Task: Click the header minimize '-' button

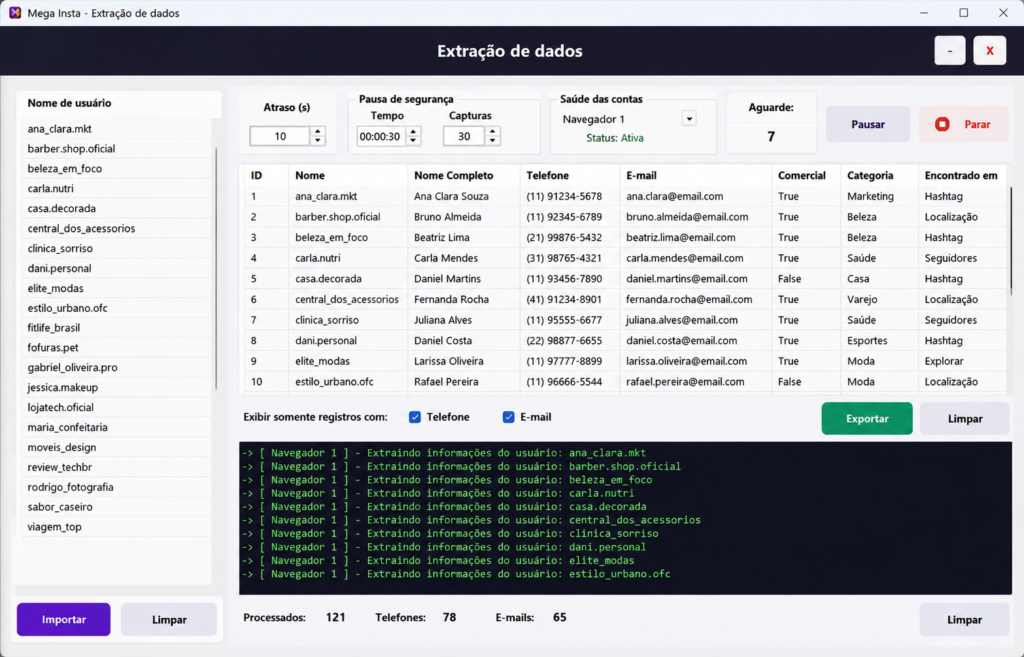Action: click(950, 50)
